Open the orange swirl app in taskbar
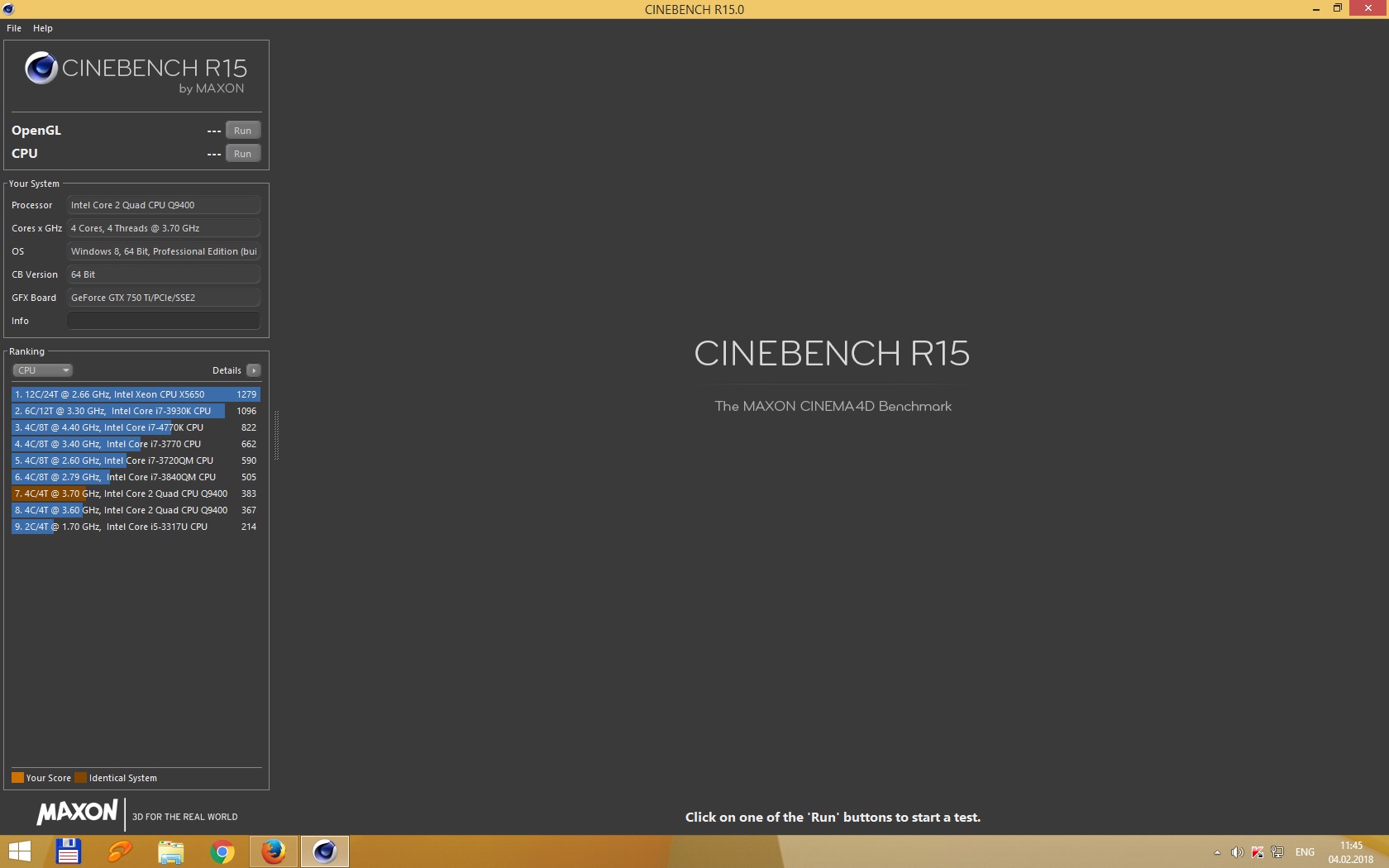Screen dimensions: 1389x868 [x=119, y=851]
